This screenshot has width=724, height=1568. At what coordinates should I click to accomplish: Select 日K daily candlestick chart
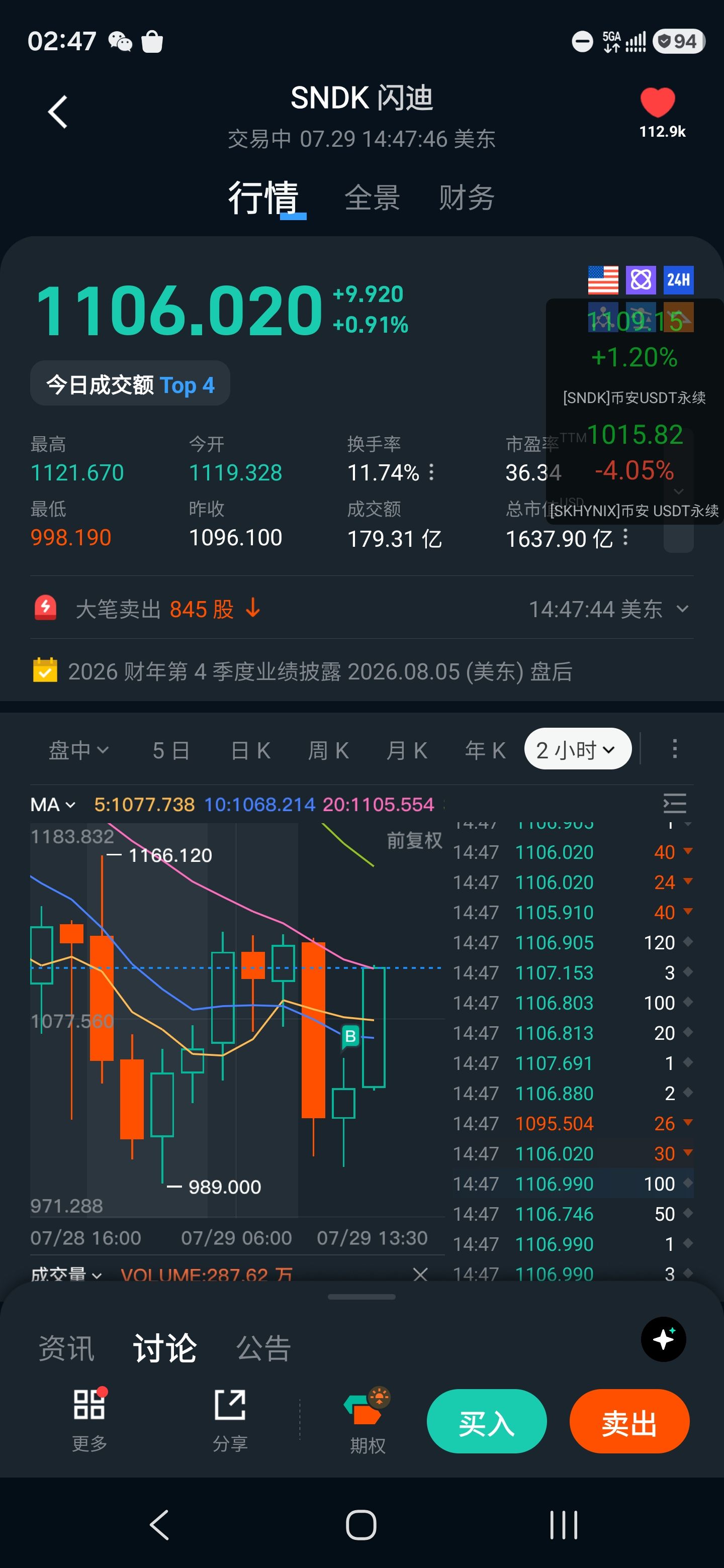250,750
